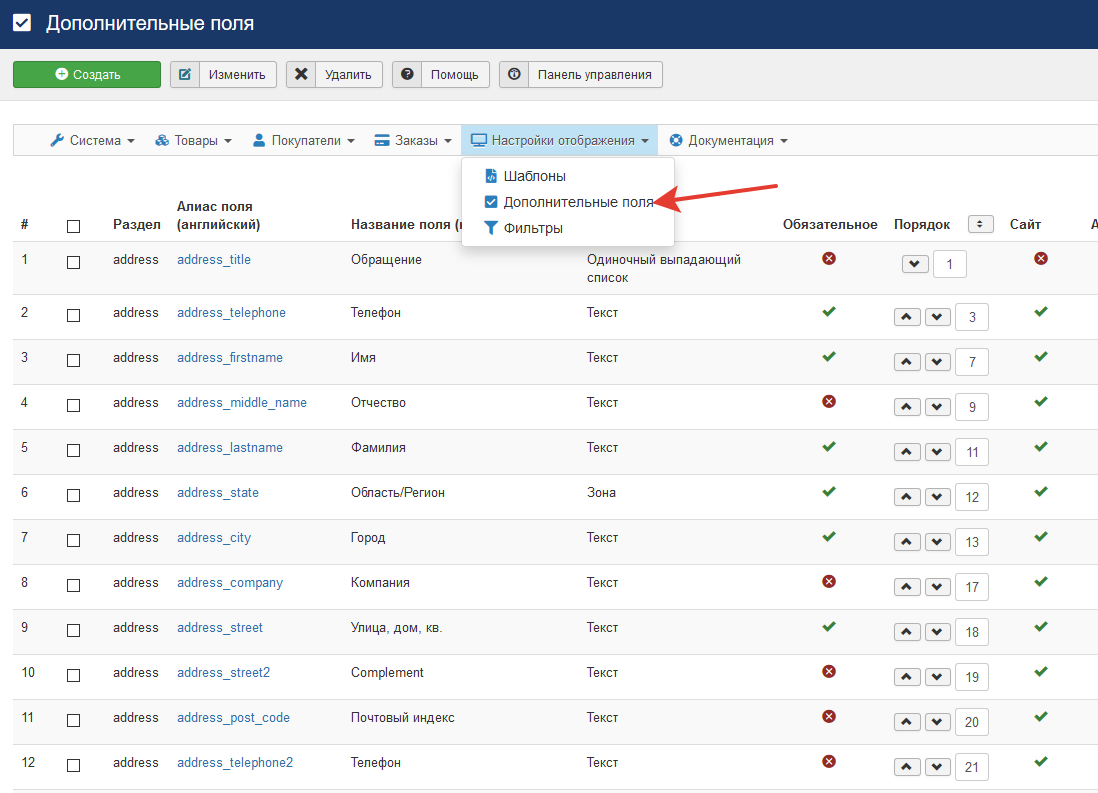Check the box for the address_telephone row
This screenshot has width=1098, height=793.
pos(73,315)
